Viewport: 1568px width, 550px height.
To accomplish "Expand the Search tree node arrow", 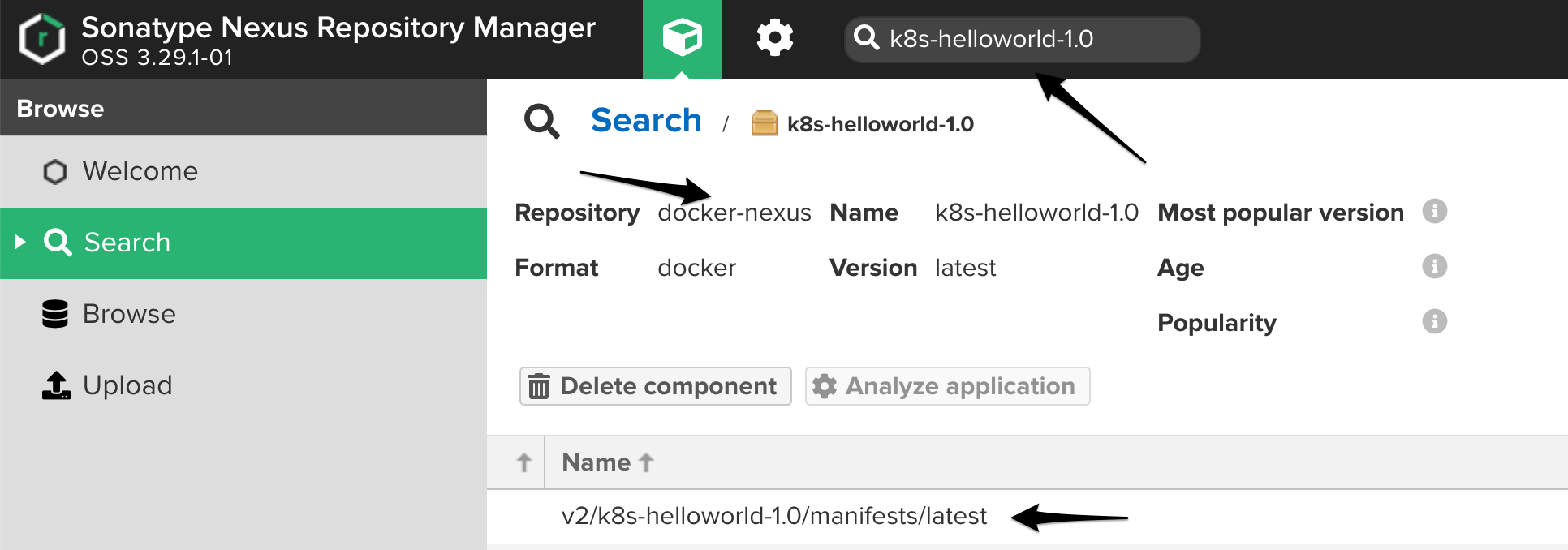I will (x=20, y=243).
